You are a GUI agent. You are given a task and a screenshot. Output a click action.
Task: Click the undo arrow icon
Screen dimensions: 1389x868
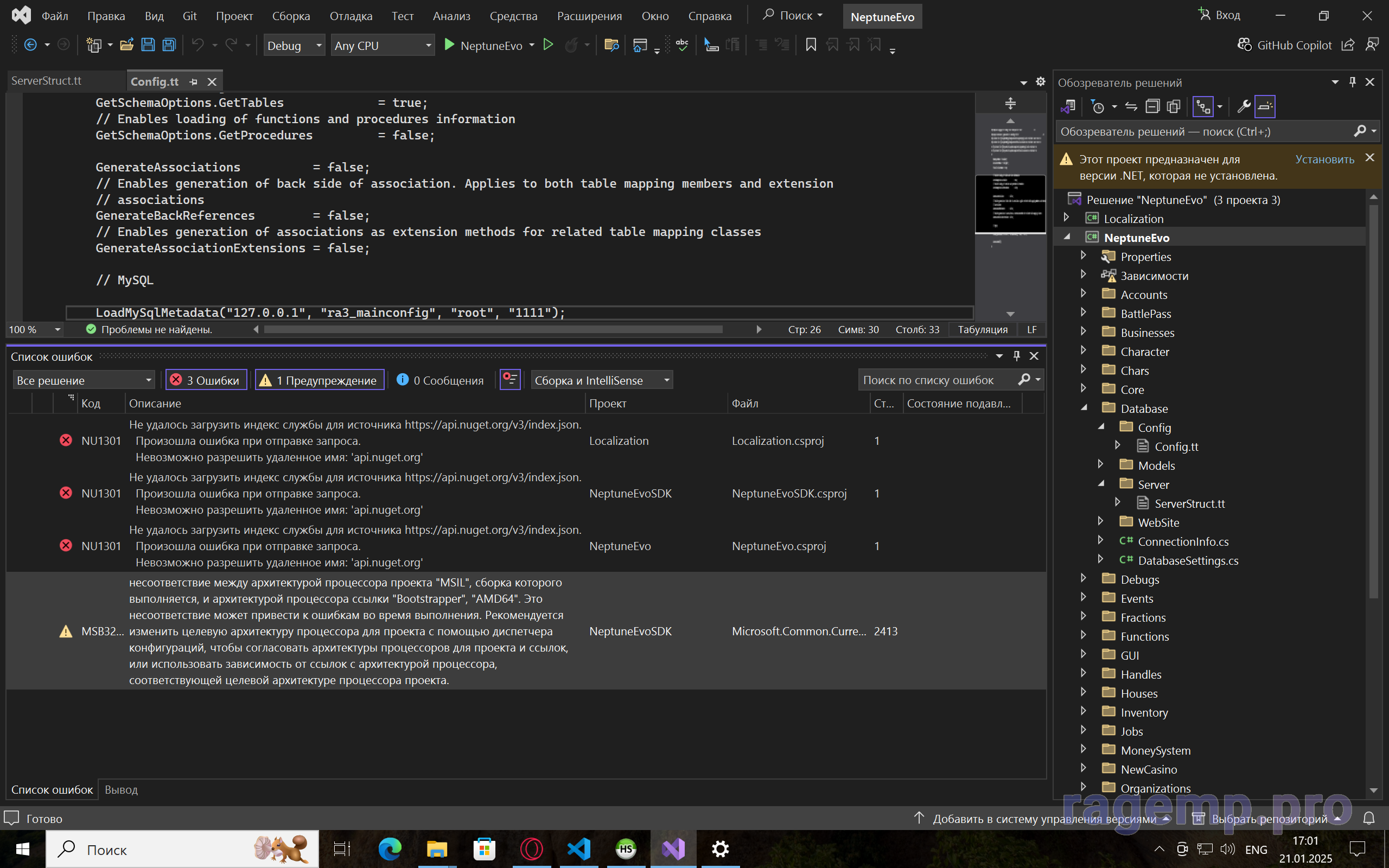coord(197,45)
